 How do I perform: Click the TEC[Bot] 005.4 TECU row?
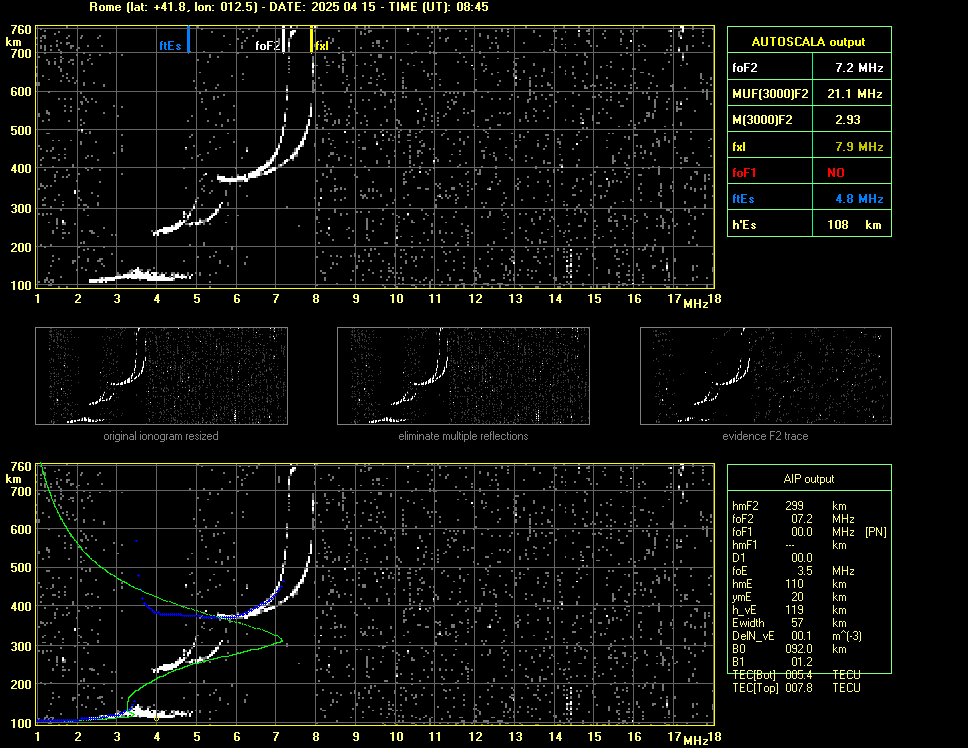796,675
